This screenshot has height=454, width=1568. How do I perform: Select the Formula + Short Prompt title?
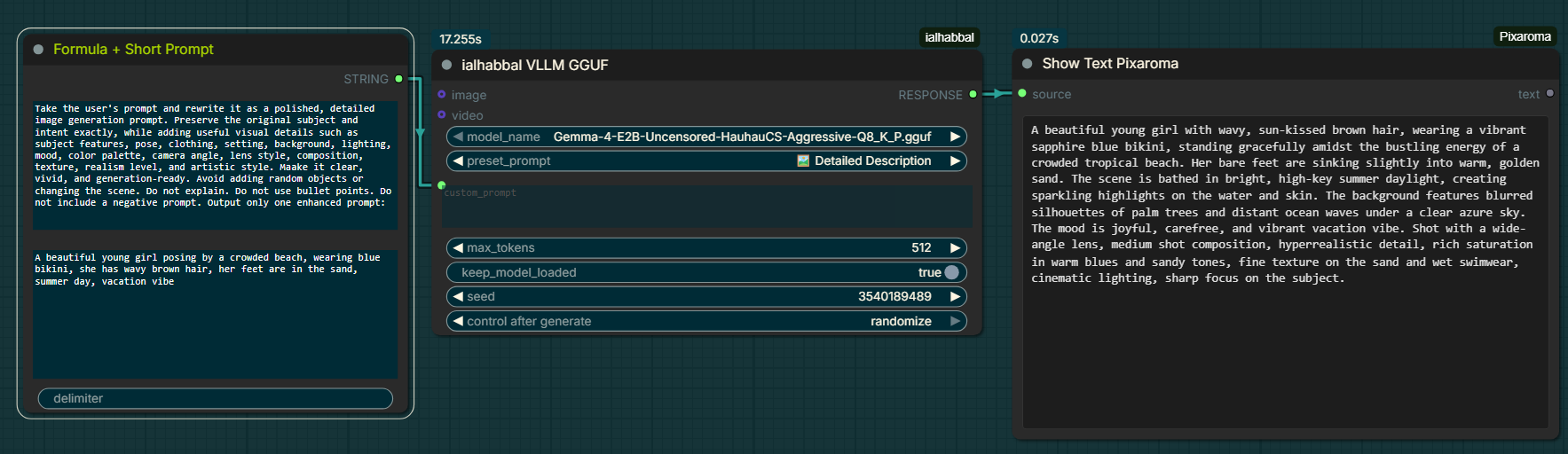pyautogui.click(x=133, y=50)
